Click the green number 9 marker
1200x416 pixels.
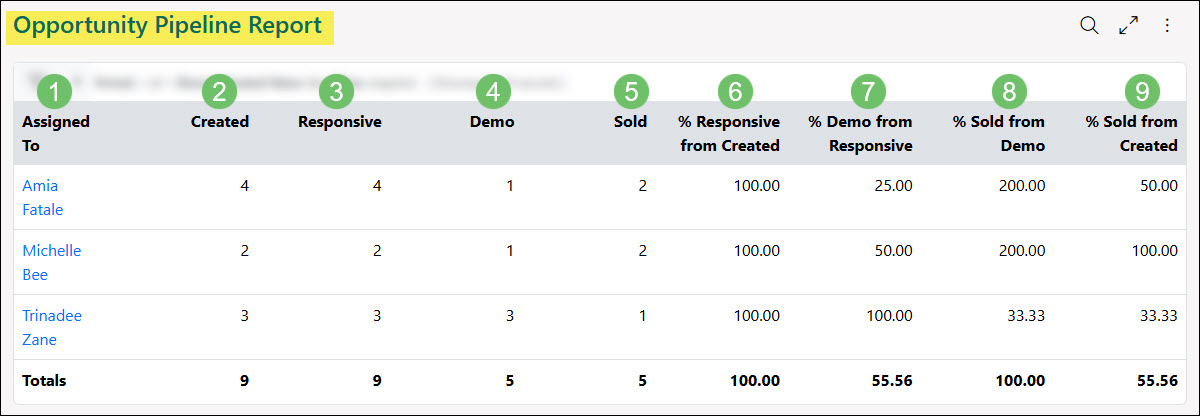(1141, 92)
